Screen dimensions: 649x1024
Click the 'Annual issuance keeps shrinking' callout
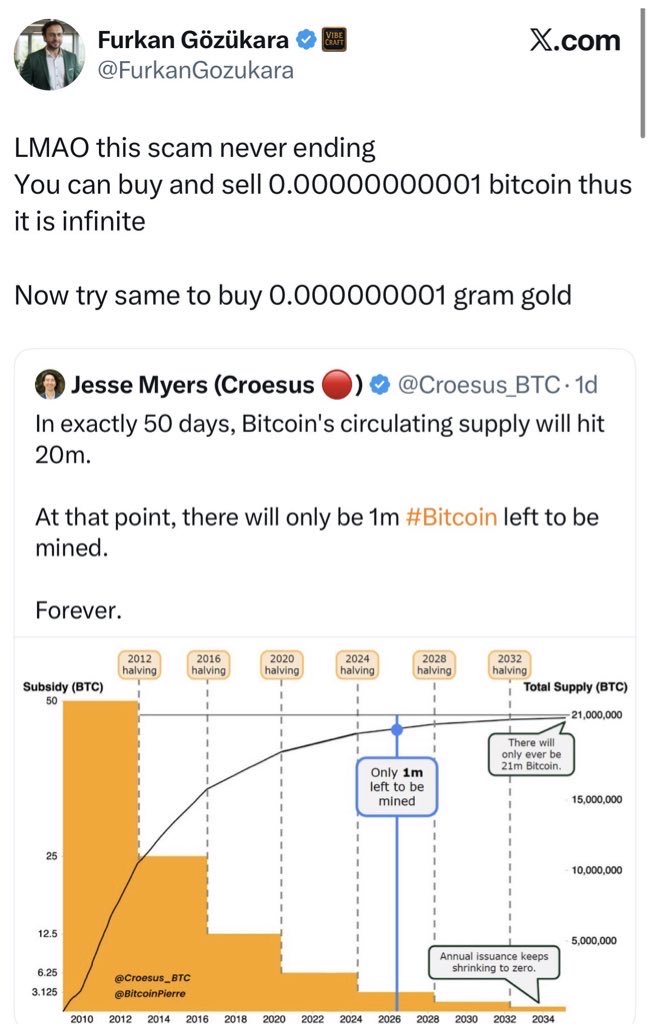[494, 962]
